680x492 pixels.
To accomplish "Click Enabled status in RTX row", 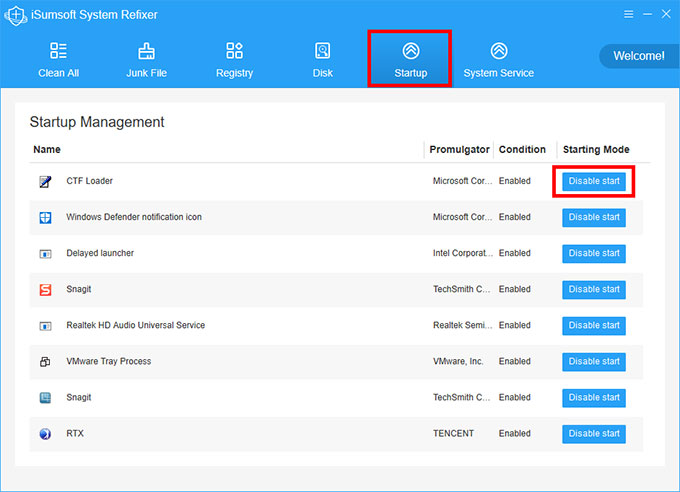I will [x=515, y=433].
